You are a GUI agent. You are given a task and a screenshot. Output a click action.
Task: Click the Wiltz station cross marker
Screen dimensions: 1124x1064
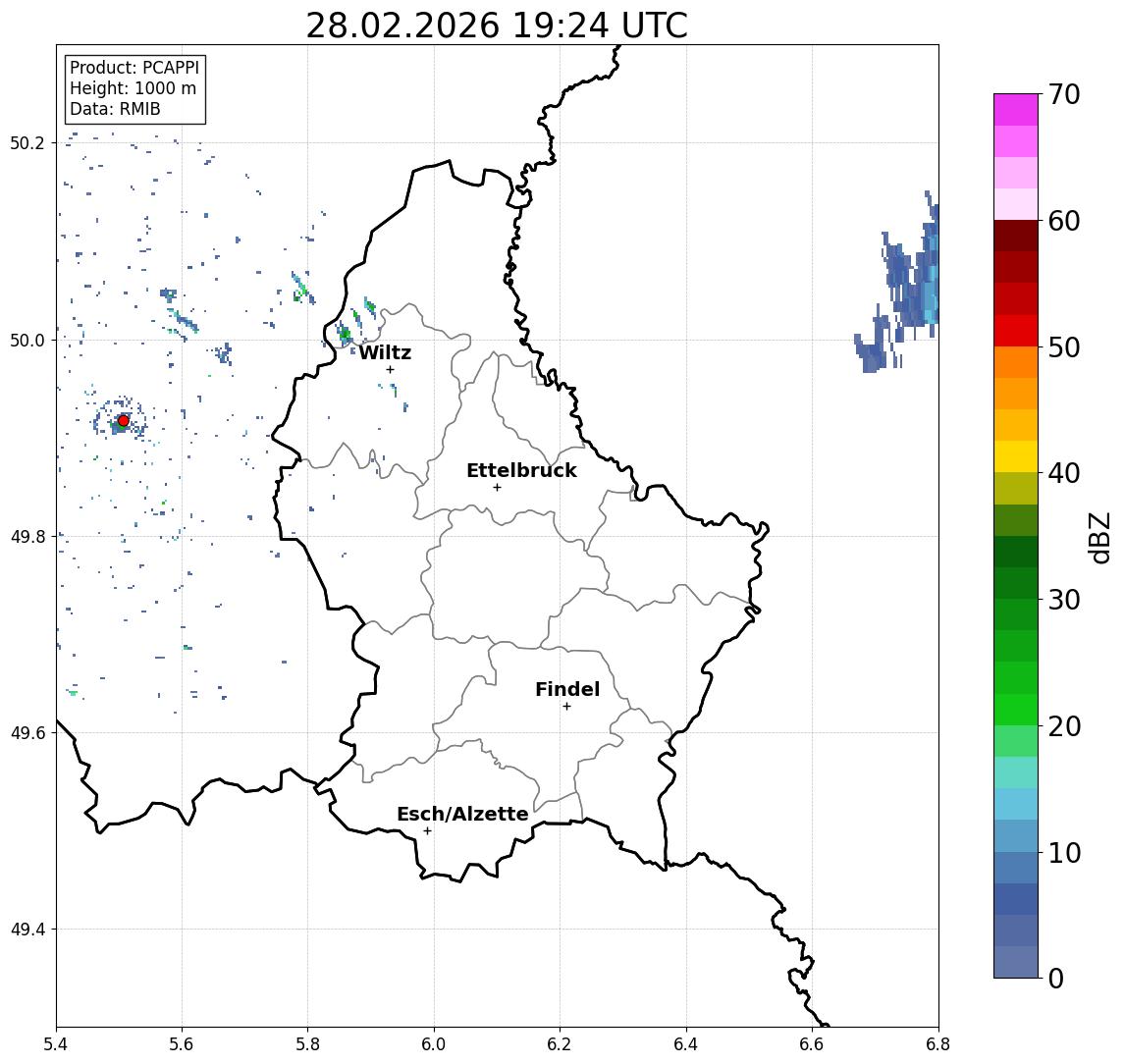coord(390,370)
